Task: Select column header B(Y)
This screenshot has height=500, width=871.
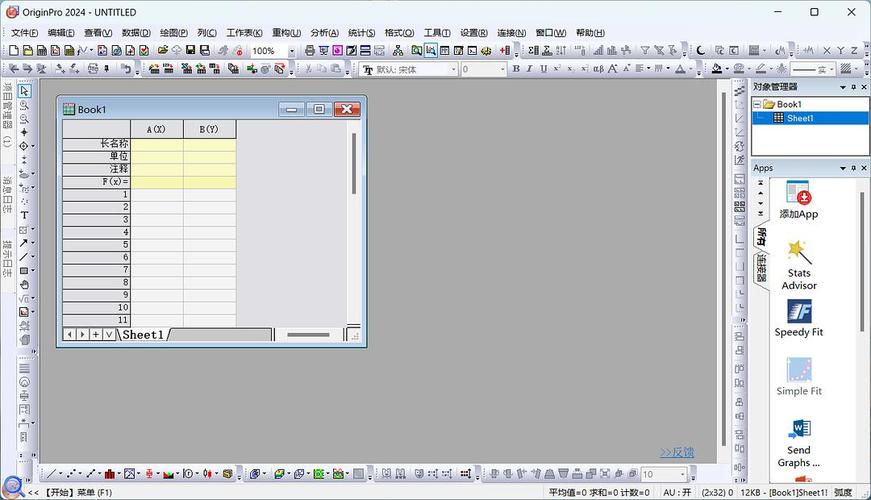Action: 209,129
